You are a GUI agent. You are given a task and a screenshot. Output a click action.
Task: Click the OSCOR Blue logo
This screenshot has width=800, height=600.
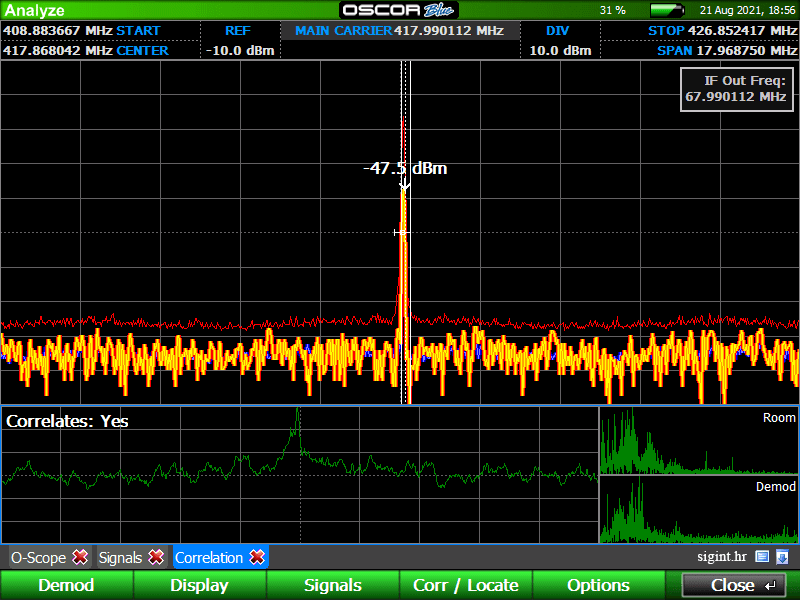point(398,10)
